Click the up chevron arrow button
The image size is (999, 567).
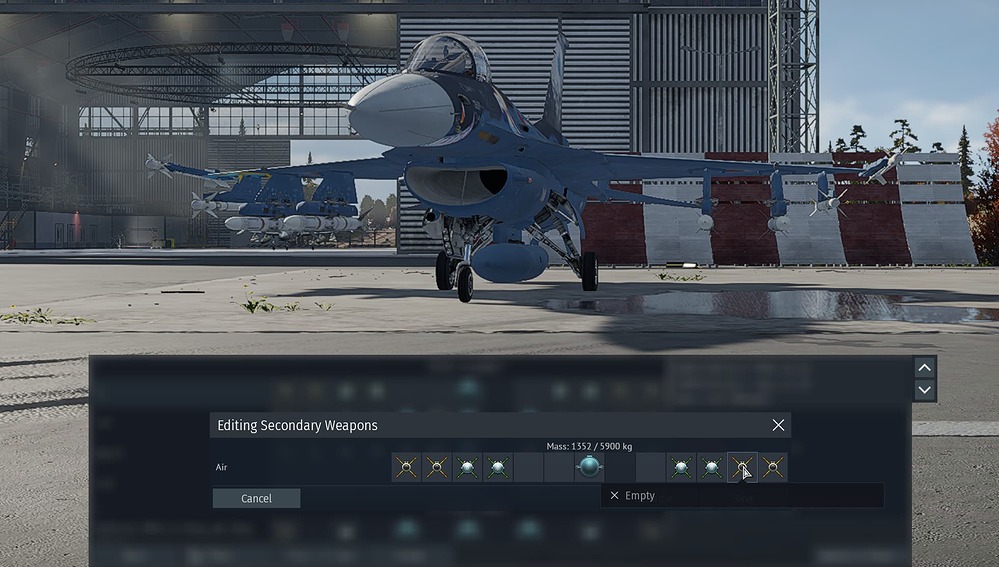coord(925,367)
